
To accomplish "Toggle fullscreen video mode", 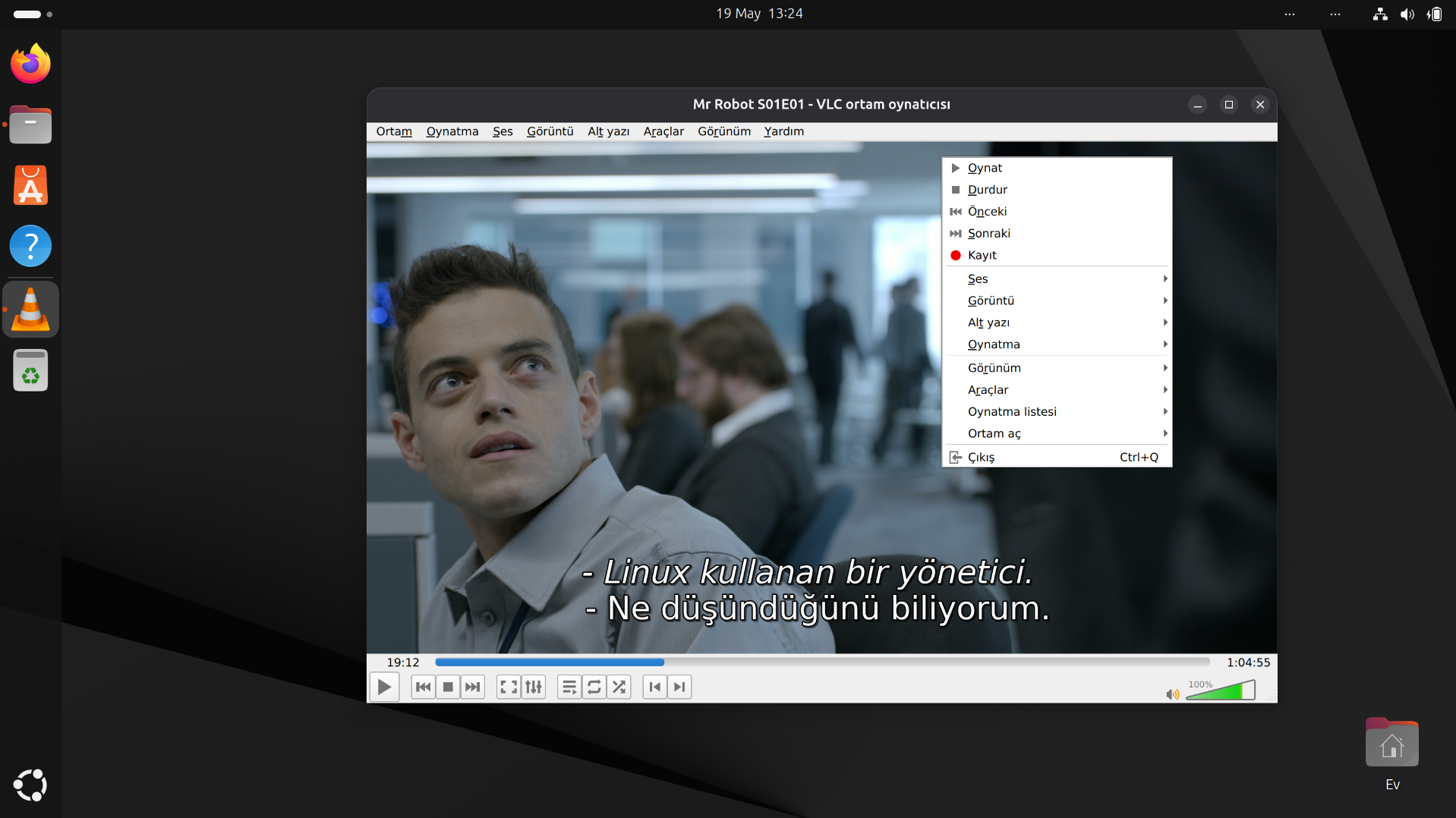I will coord(509,687).
